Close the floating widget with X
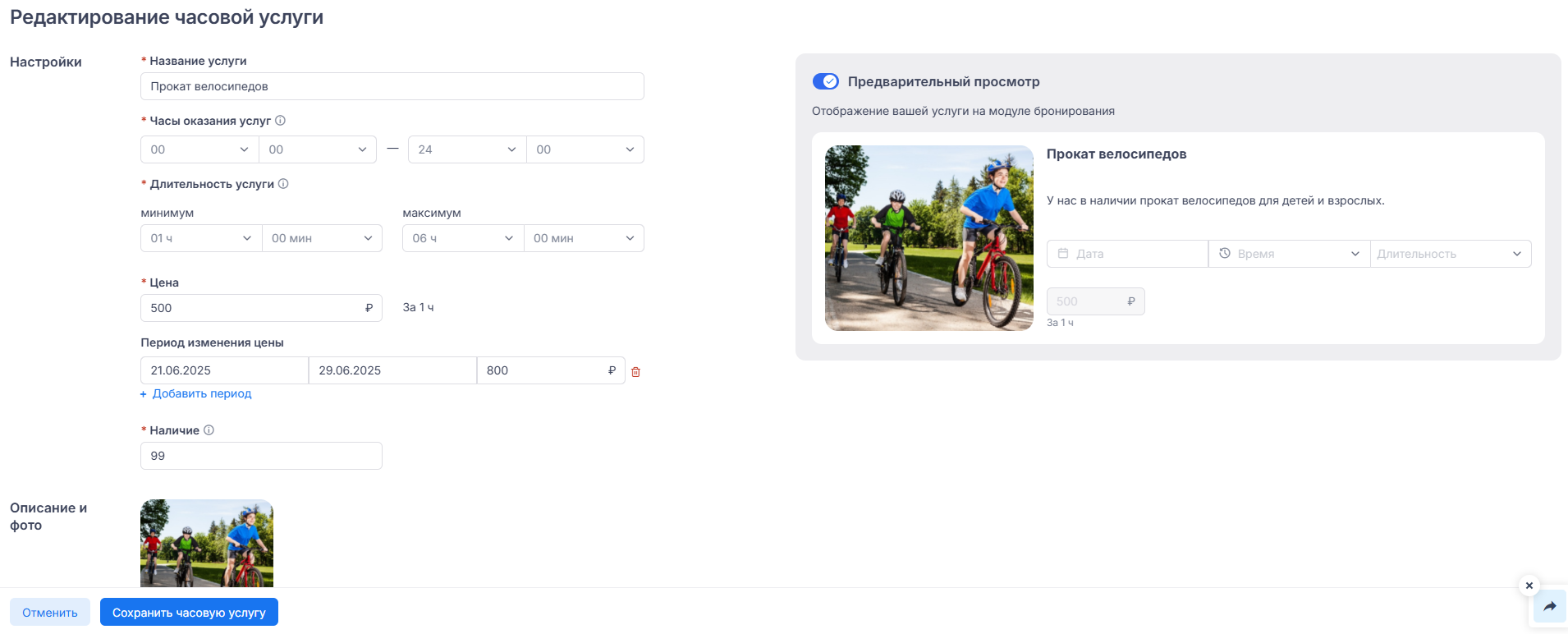The height and width of the screenshot is (634, 1568). [1529, 586]
